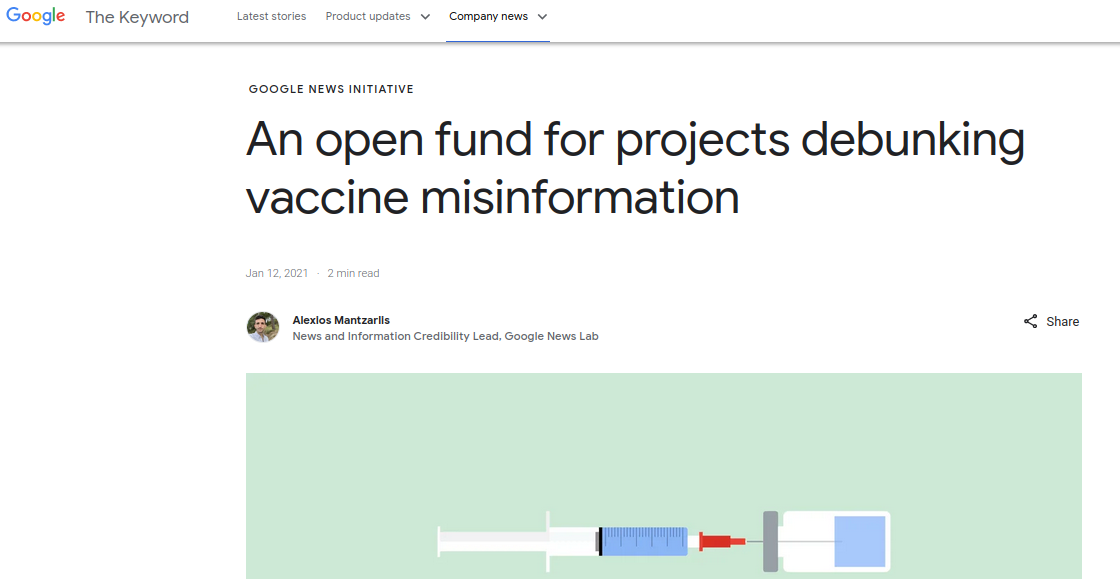Select the Jan 12, 2021 date

coord(277,273)
